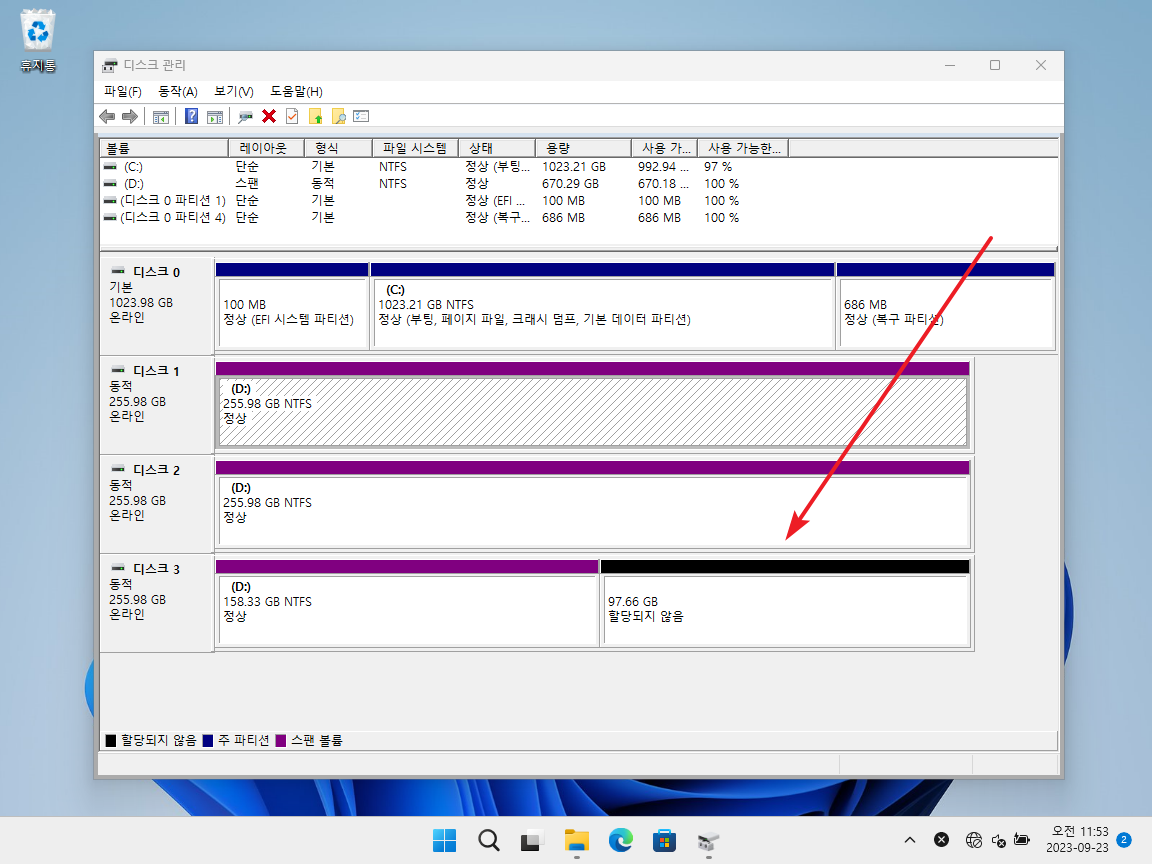The height and width of the screenshot is (864, 1152).
Task: Open the Windows Start button
Action: click(x=444, y=840)
